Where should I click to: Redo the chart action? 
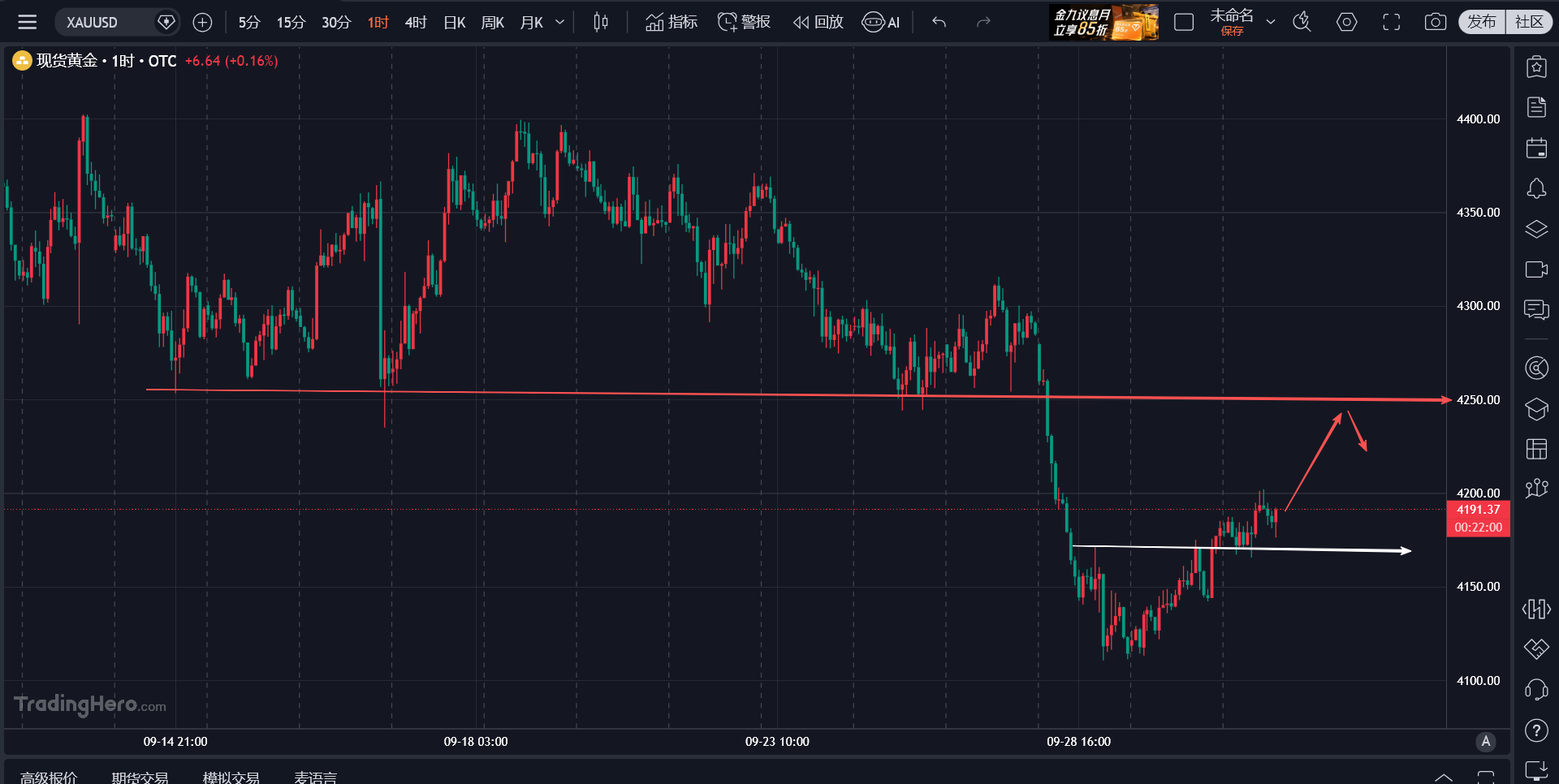coord(983,22)
